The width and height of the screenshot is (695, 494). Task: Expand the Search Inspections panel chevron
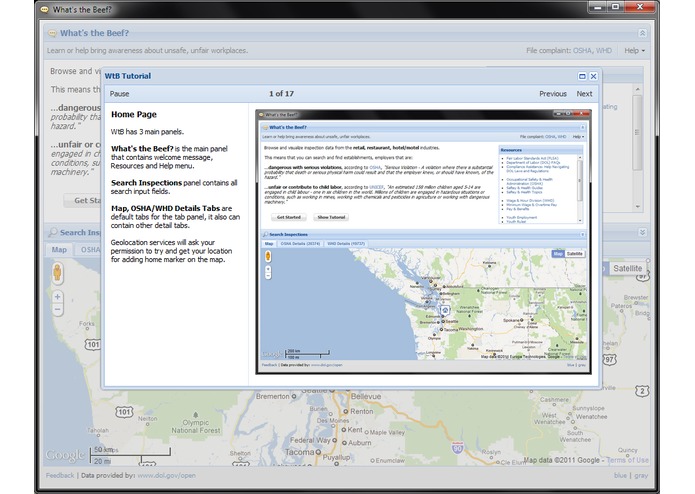(642, 232)
